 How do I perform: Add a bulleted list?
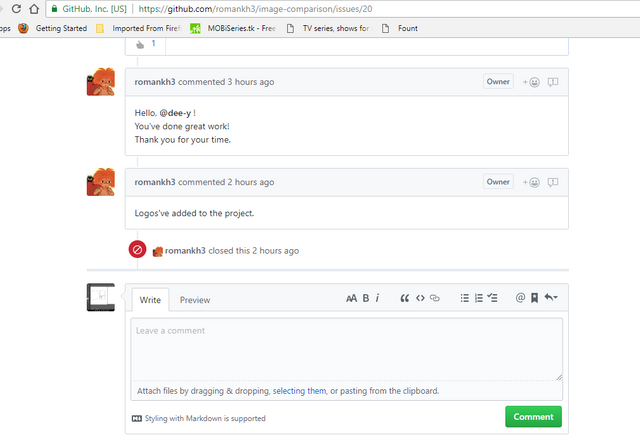(x=464, y=298)
